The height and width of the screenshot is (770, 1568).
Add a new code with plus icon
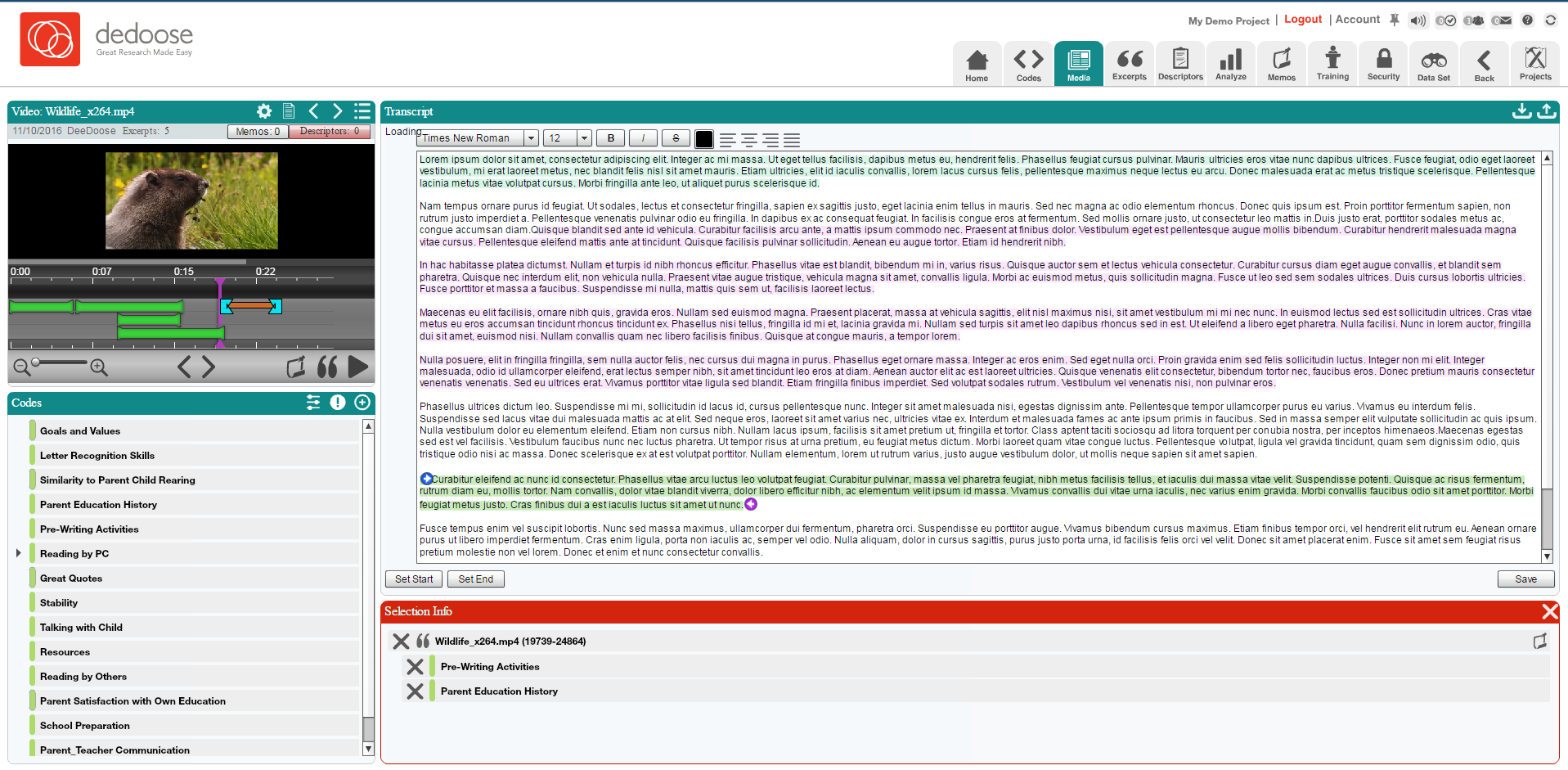[362, 403]
